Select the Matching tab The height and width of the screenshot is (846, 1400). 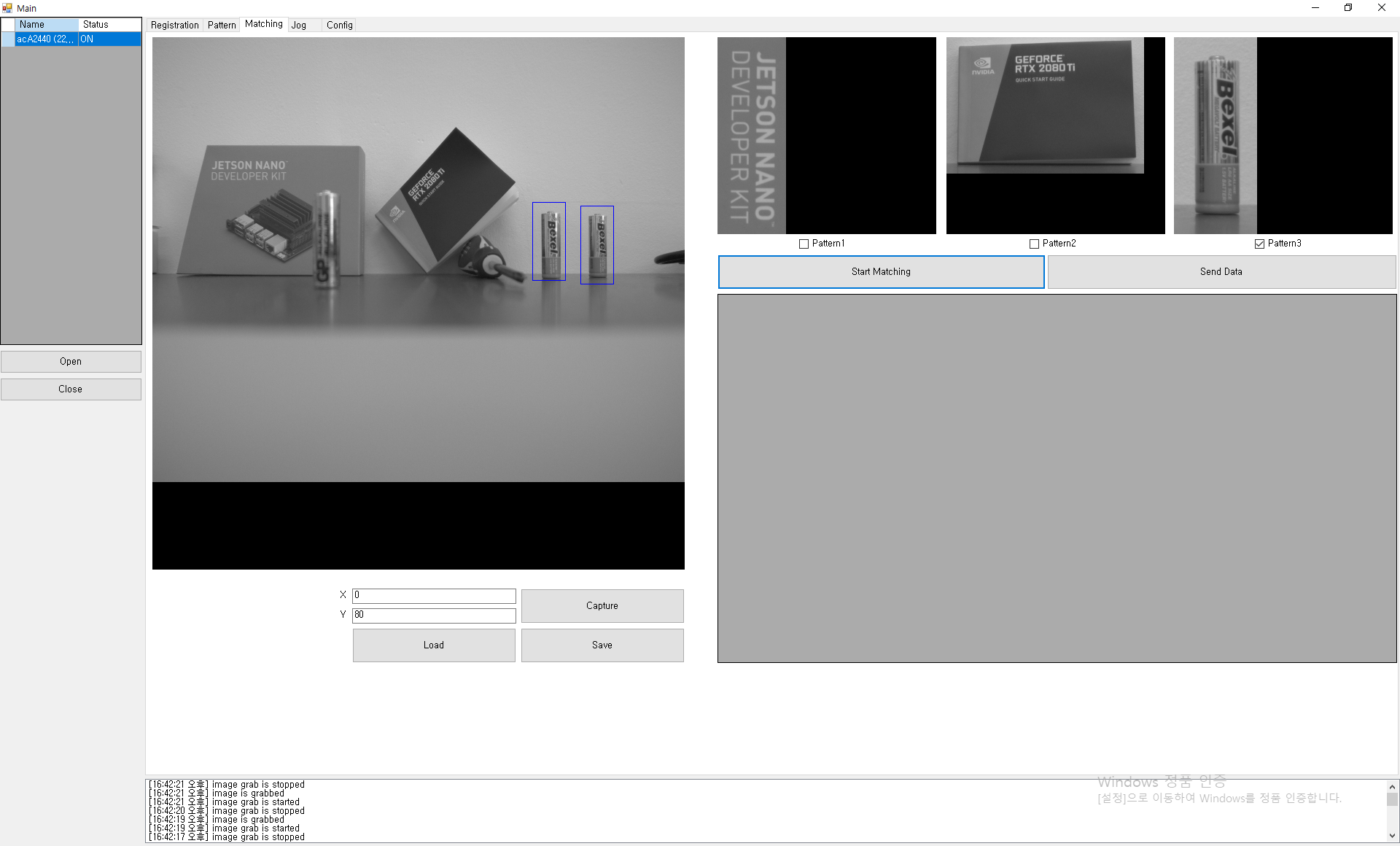(264, 24)
